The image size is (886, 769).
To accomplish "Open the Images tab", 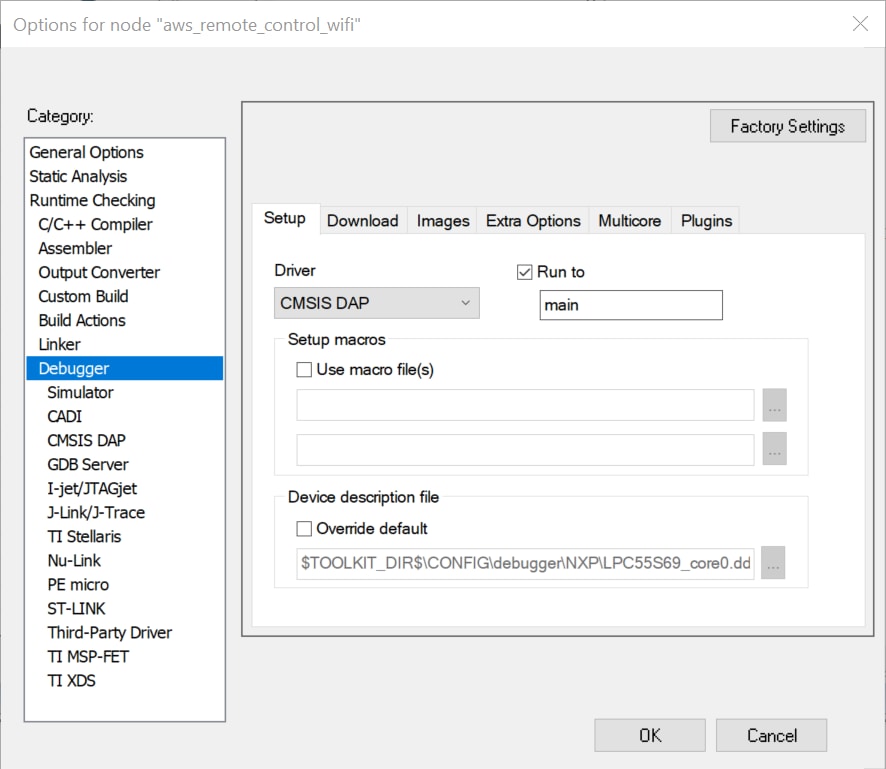I will point(443,221).
